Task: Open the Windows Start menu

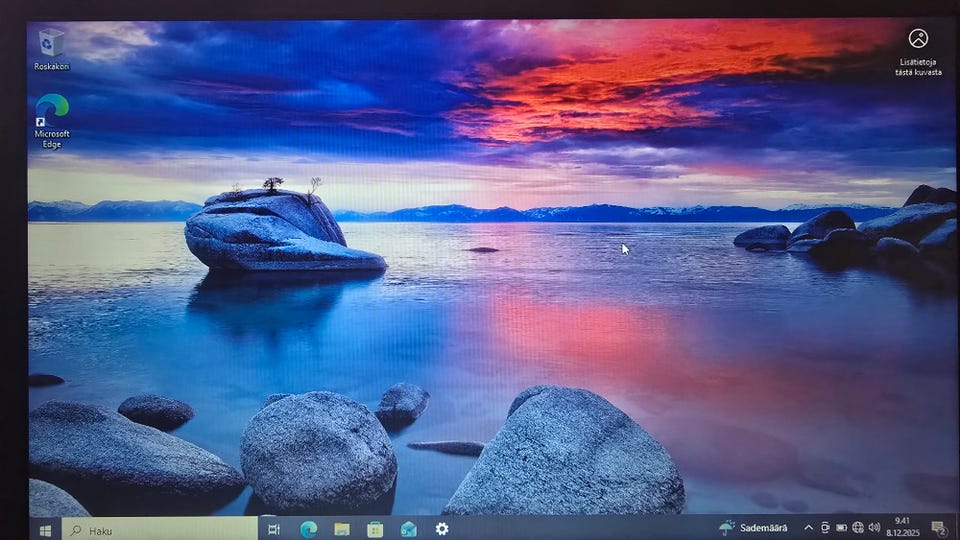Action: [45, 530]
